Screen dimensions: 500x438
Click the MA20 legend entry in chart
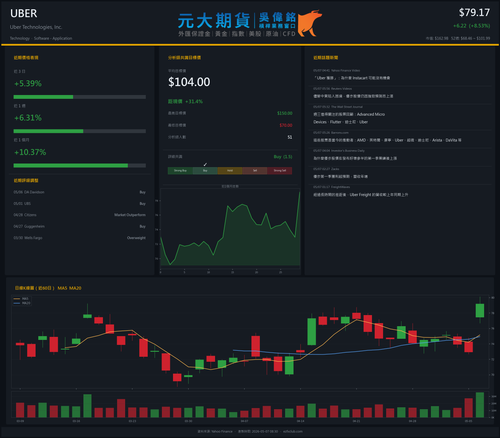[22, 303]
